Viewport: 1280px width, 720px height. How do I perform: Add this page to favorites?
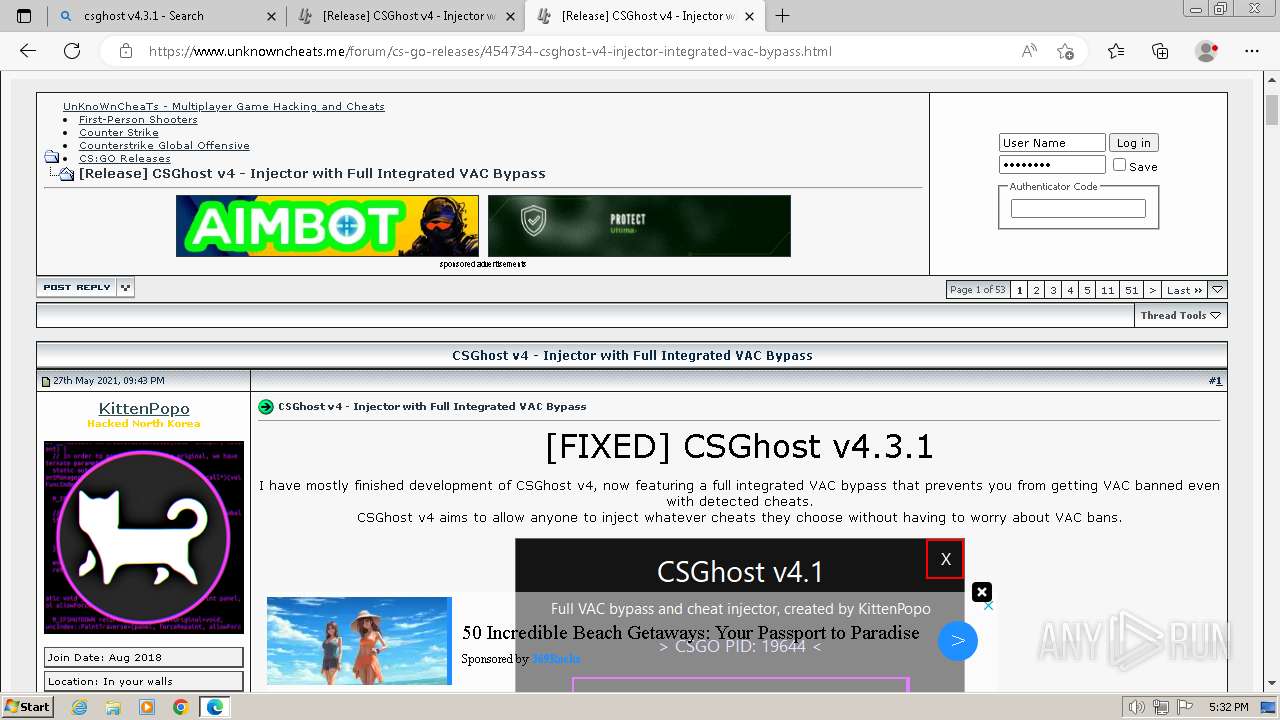coord(1066,51)
